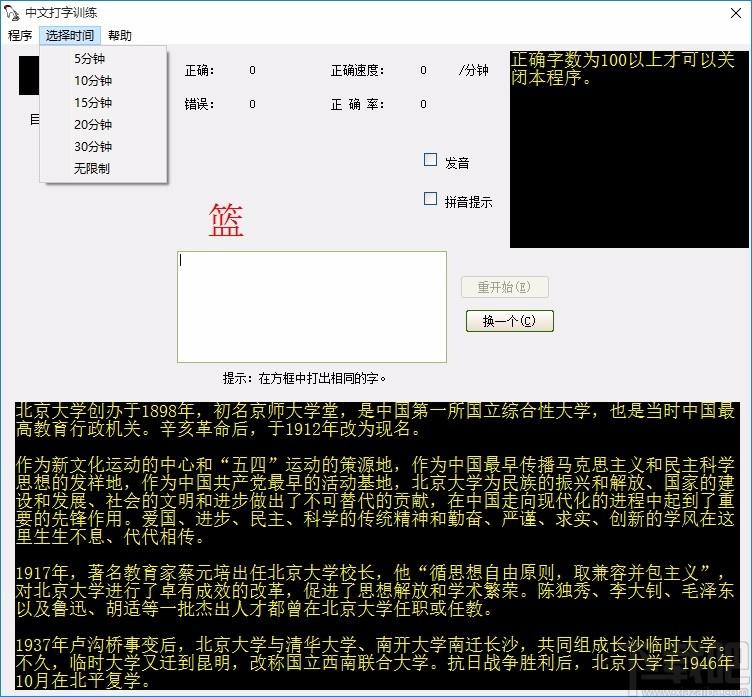The height and width of the screenshot is (697, 752).
Task: Click the 北京大学 reference text passage
Action: coord(376,545)
